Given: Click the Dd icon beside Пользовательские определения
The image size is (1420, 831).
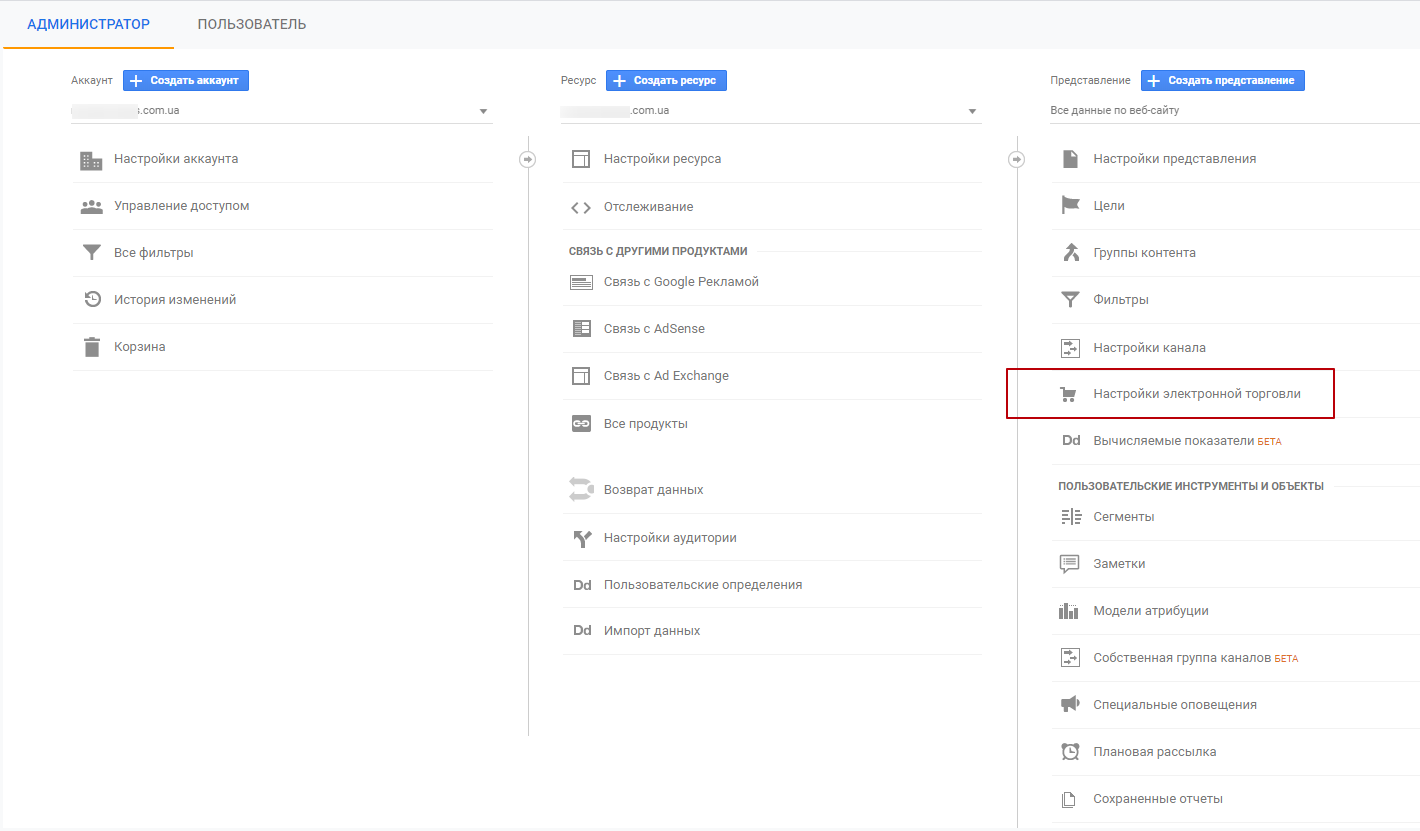Looking at the screenshot, I should click(582, 585).
